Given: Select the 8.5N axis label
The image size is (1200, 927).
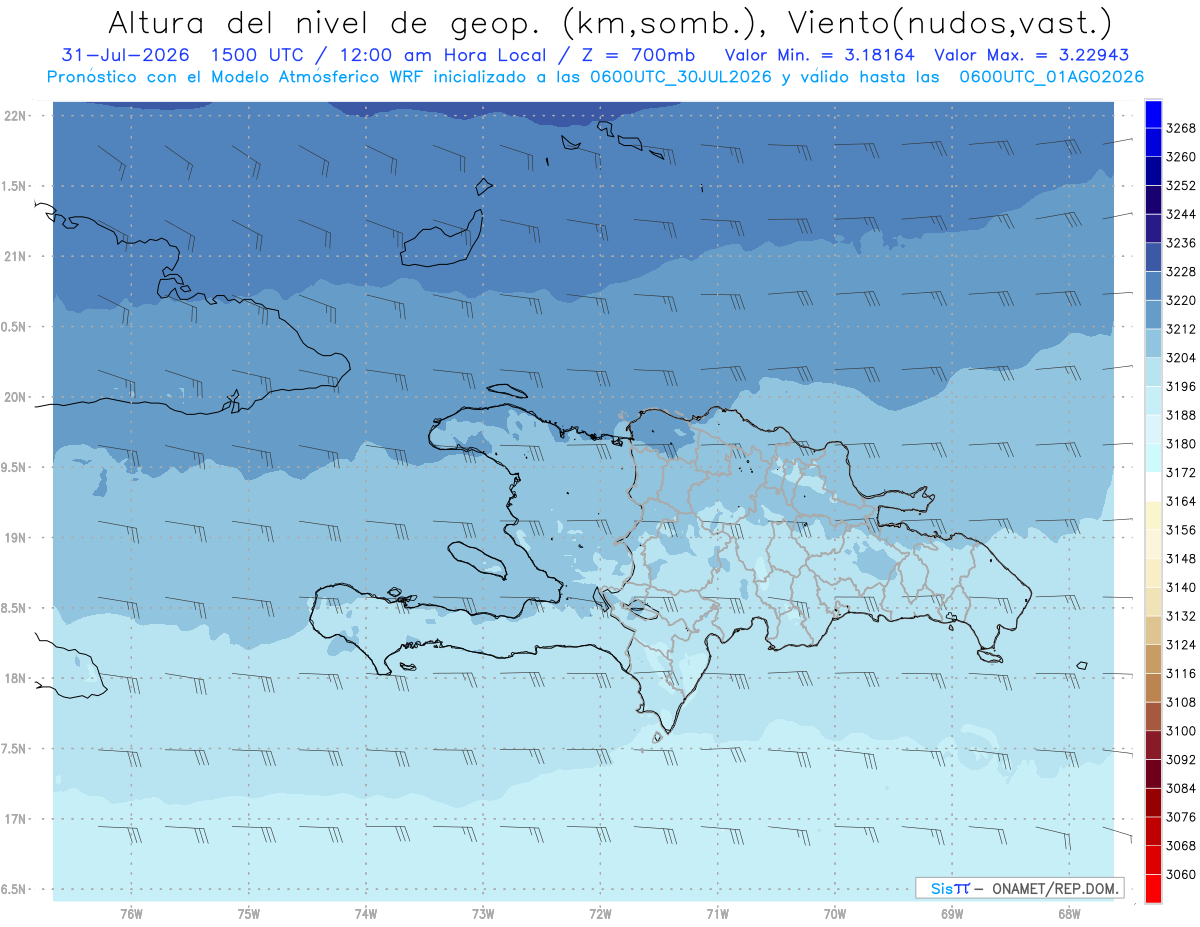Looking at the screenshot, I should coord(15,608).
